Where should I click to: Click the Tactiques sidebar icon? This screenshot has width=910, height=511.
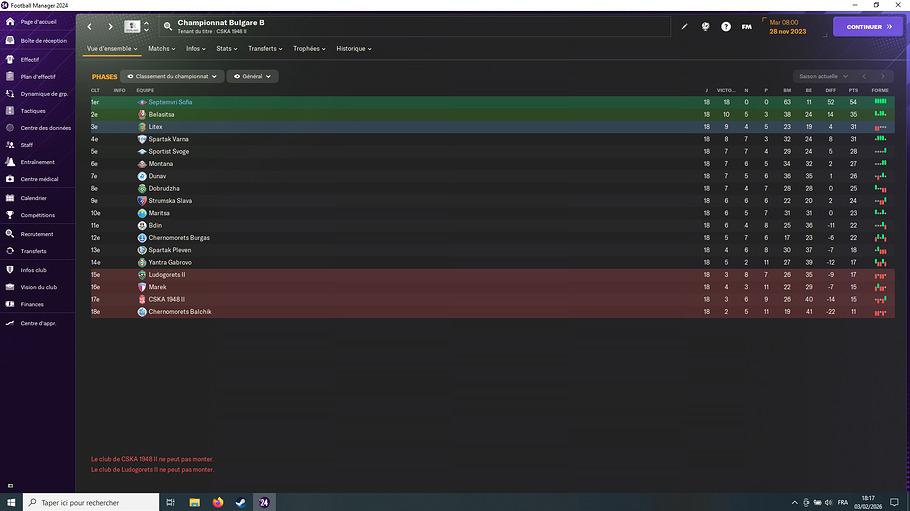click(x=10, y=110)
